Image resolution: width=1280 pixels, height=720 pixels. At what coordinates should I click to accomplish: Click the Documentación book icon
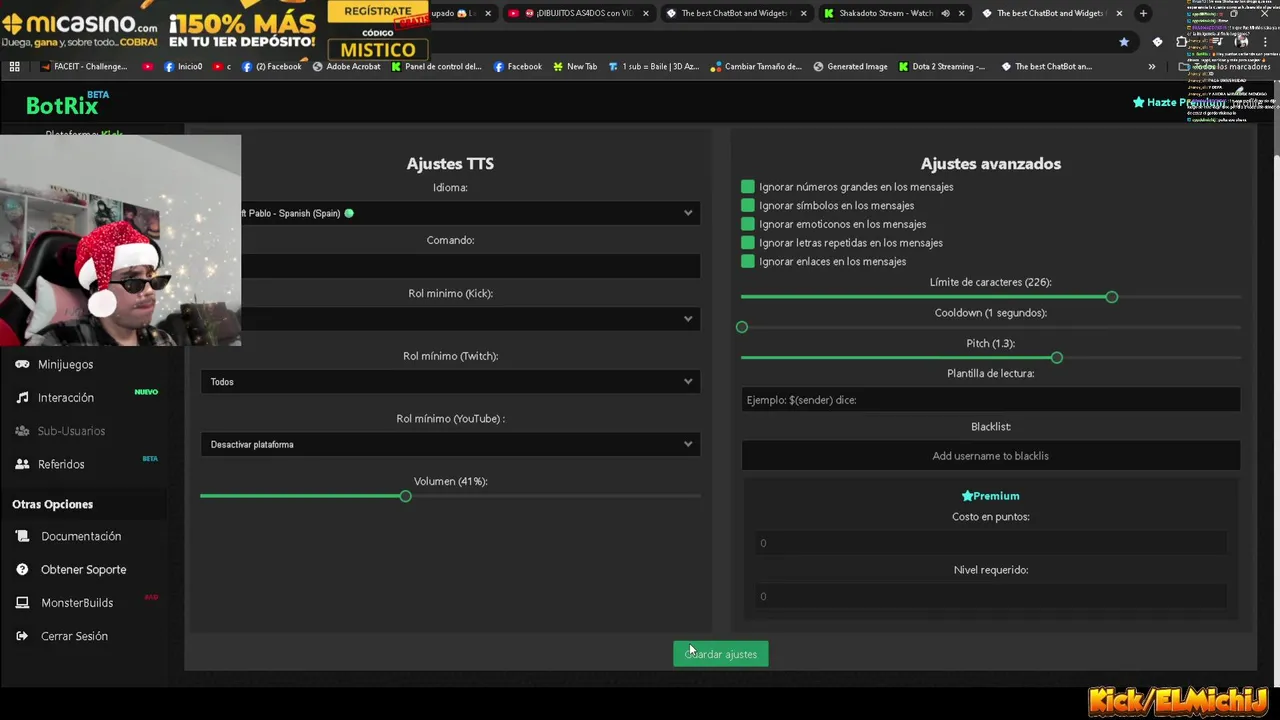[x=22, y=536]
